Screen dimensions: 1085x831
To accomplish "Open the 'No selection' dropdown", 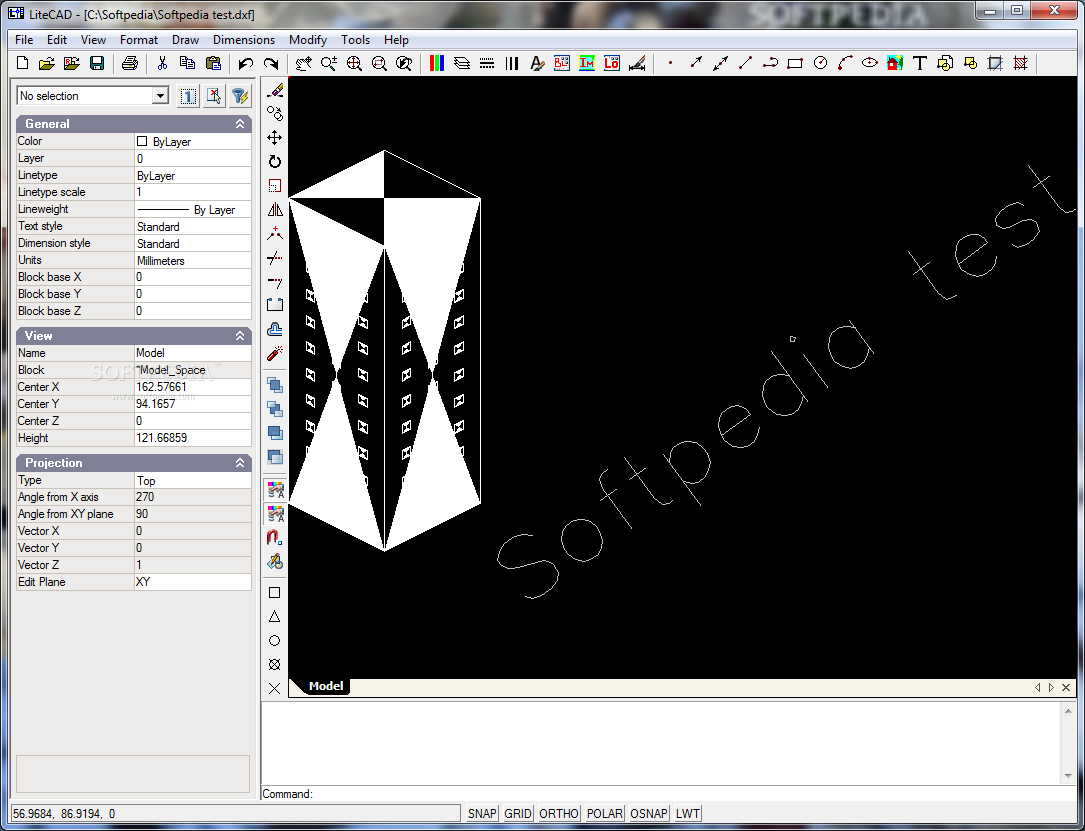I will click(x=160, y=95).
